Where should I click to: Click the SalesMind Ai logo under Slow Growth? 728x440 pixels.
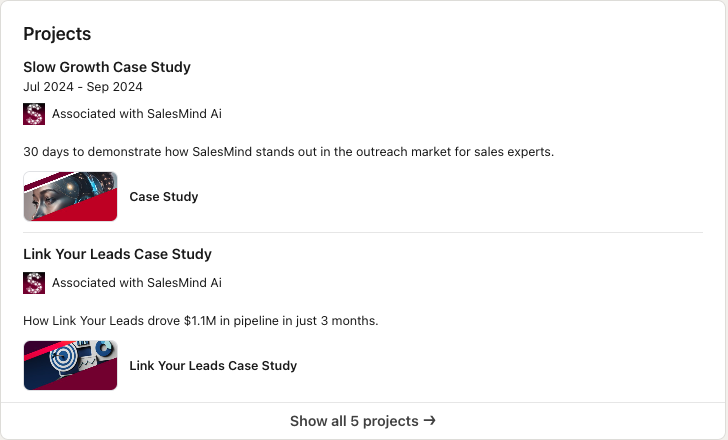pyautogui.click(x=34, y=114)
